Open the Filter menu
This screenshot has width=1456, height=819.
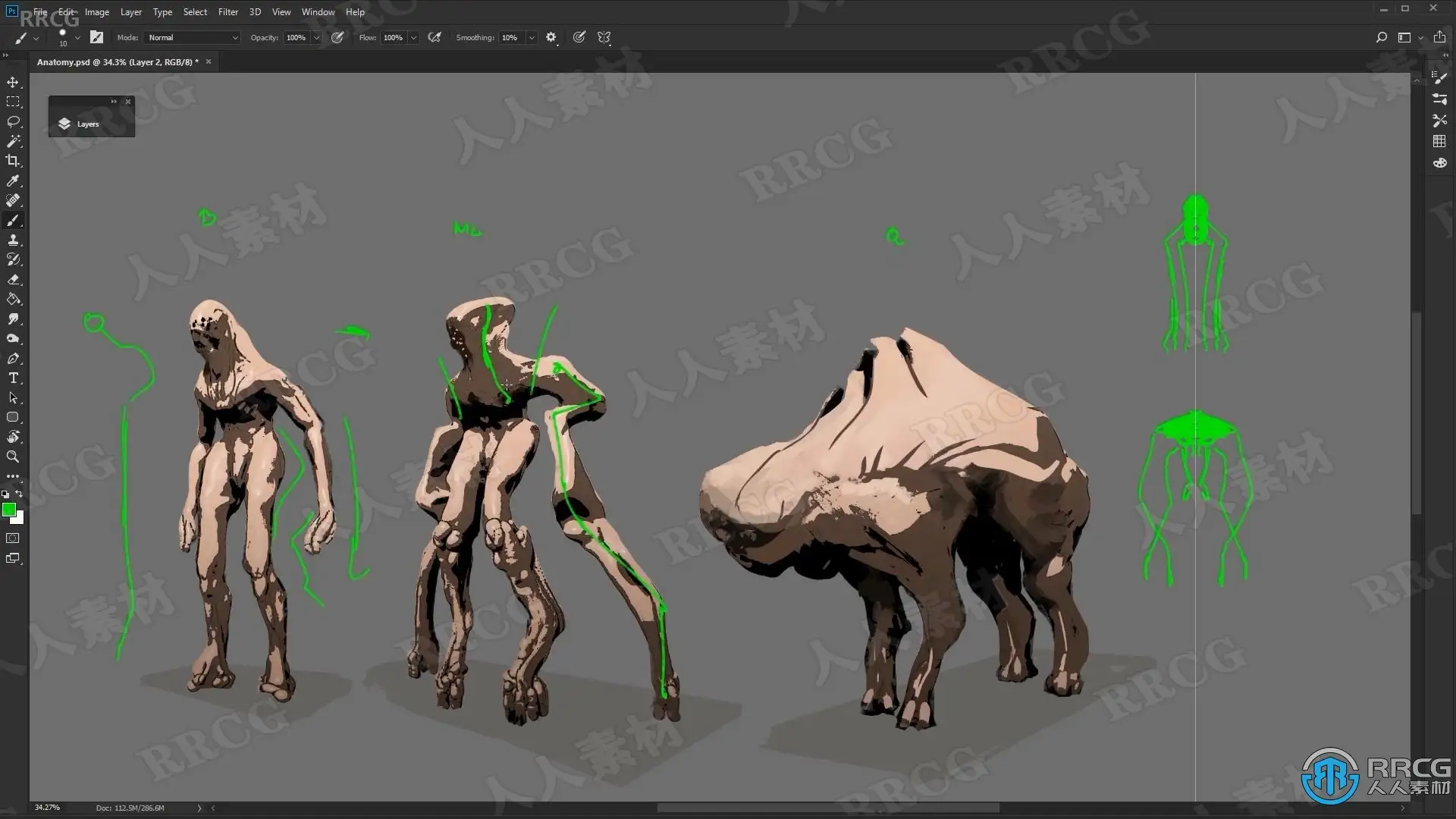click(227, 11)
